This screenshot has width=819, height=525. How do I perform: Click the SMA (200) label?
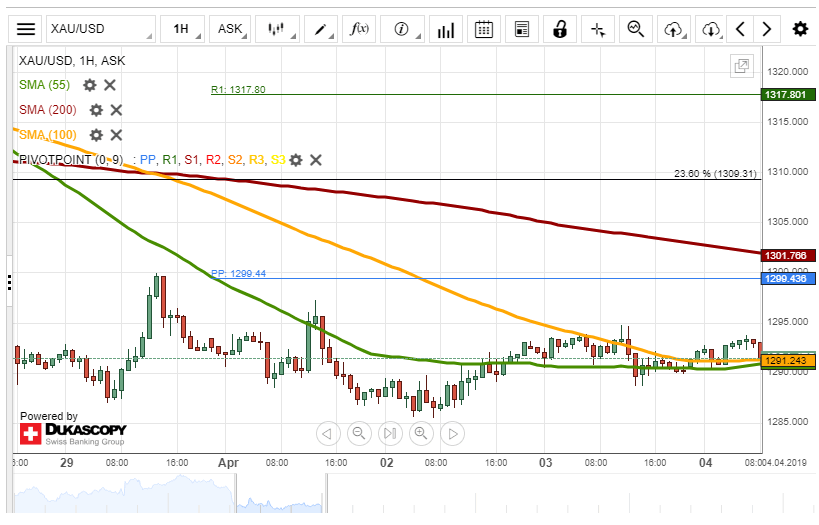click(x=48, y=110)
